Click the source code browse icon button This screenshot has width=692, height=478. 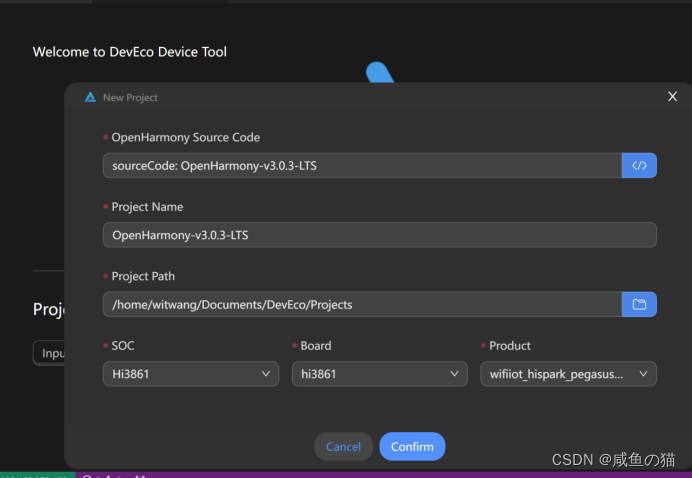[x=639, y=166]
